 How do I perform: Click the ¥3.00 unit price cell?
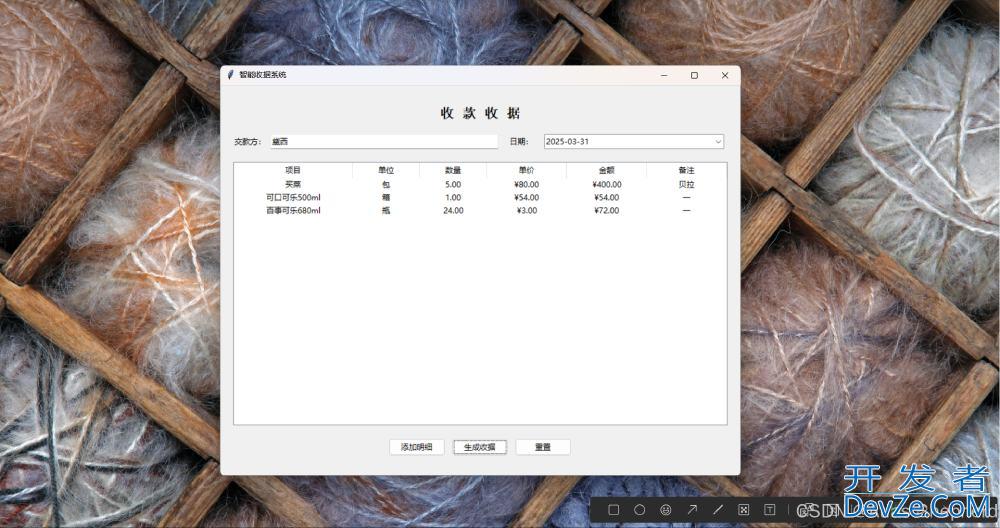pyautogui.click(x=527, y=210)
